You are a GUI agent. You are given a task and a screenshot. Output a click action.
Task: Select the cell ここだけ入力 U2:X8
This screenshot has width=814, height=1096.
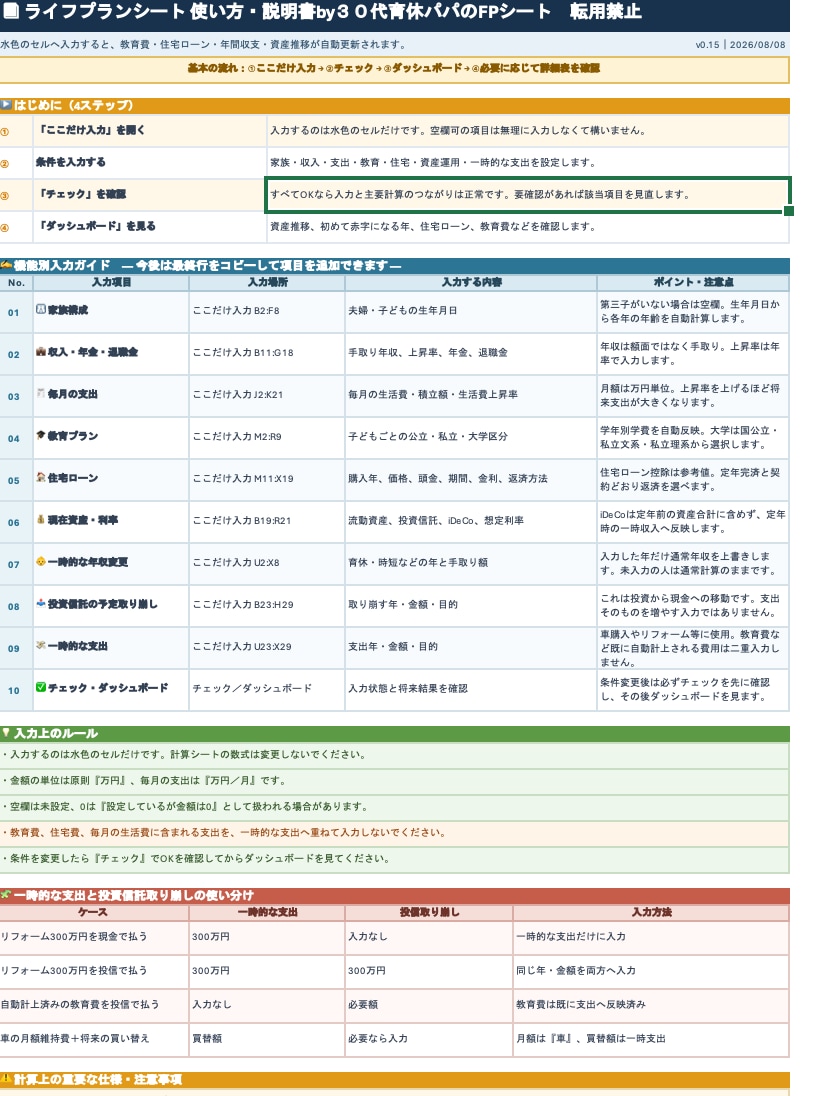point(267,563)
